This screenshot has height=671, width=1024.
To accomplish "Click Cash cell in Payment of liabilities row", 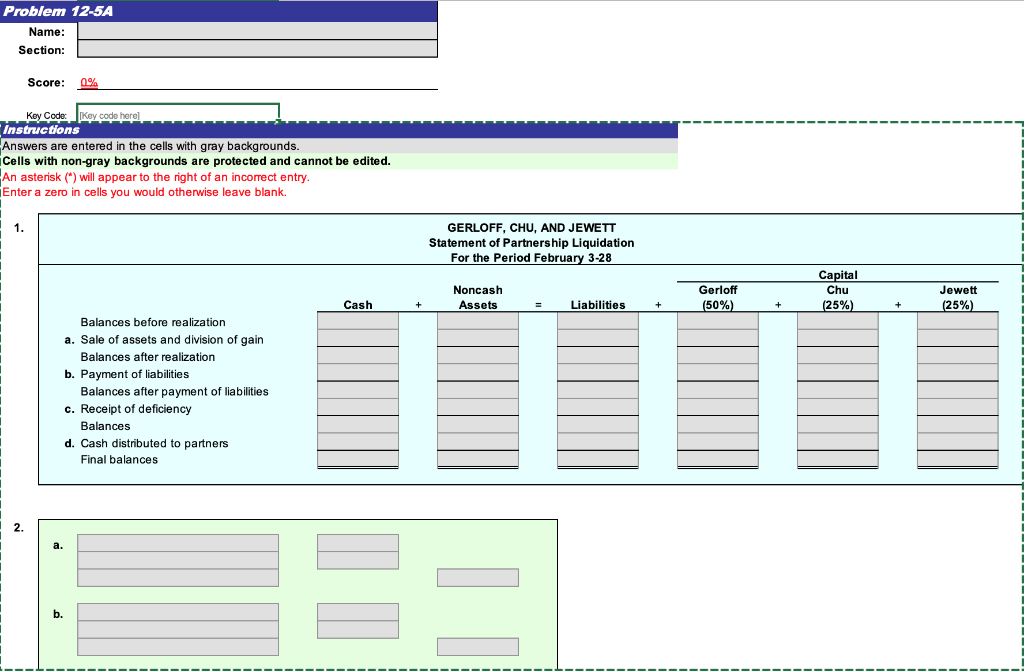I will (x=358, y=372).
